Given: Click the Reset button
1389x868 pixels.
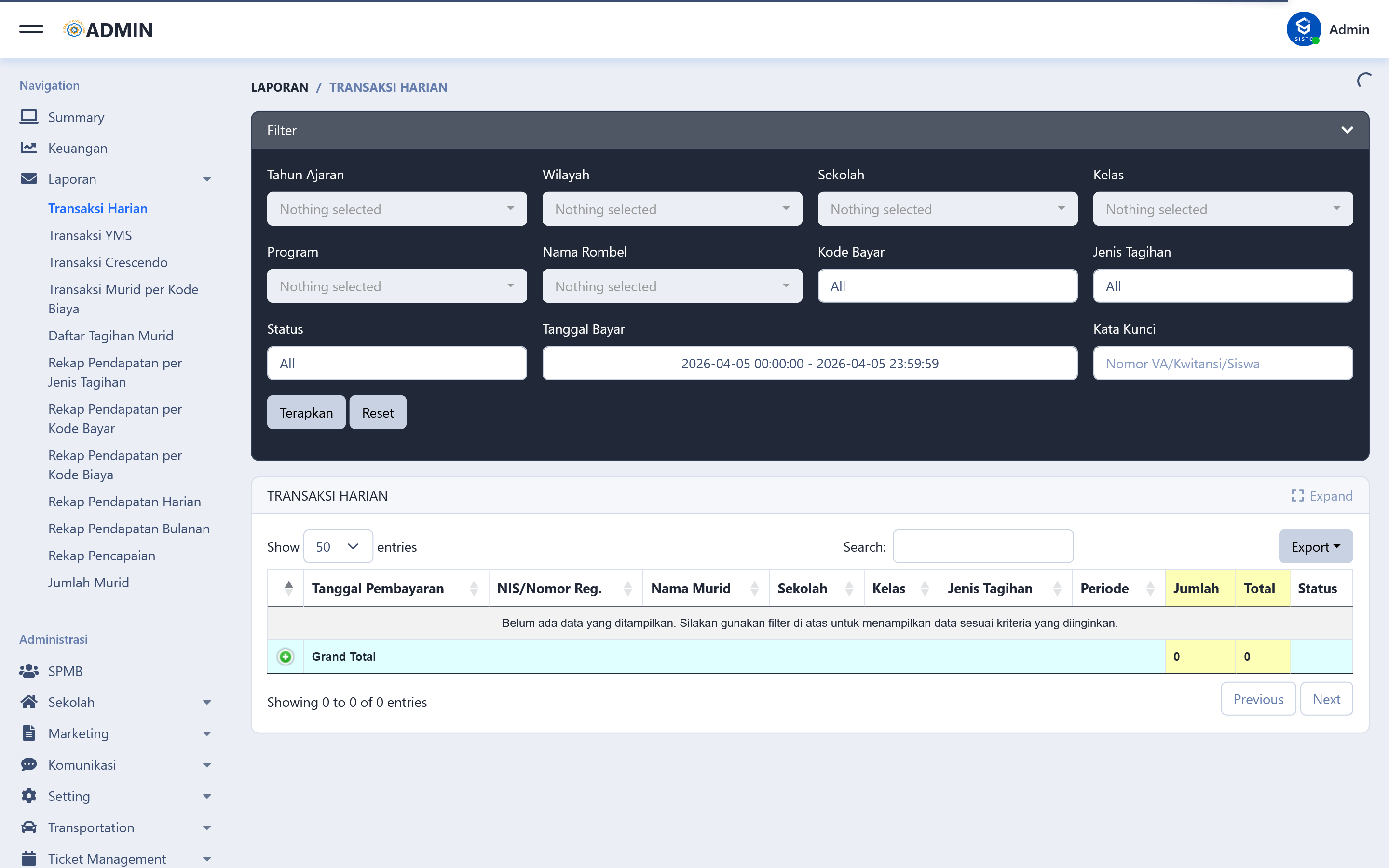Looking at the screenshot, I should click(x=378, y=412).
